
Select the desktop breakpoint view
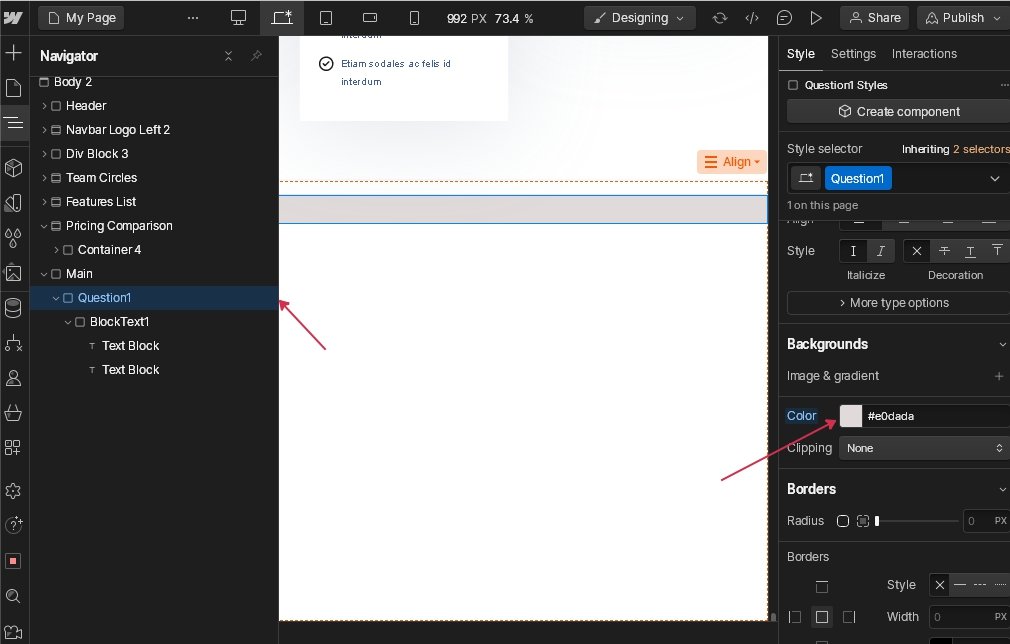pos(238,18)
